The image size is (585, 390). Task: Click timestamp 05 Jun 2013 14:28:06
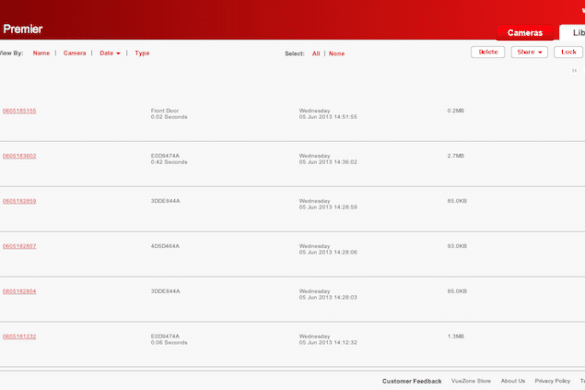(x=328, y=252)
